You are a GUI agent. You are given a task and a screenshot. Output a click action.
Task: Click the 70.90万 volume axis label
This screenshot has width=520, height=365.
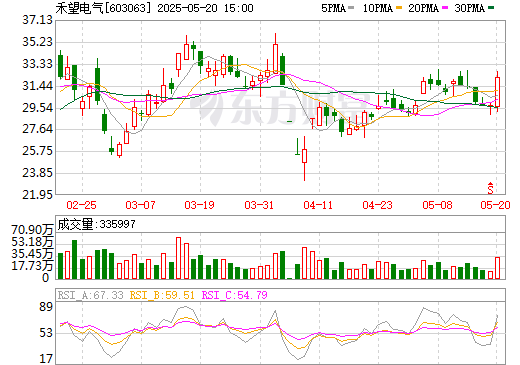[x=32, y=230]
